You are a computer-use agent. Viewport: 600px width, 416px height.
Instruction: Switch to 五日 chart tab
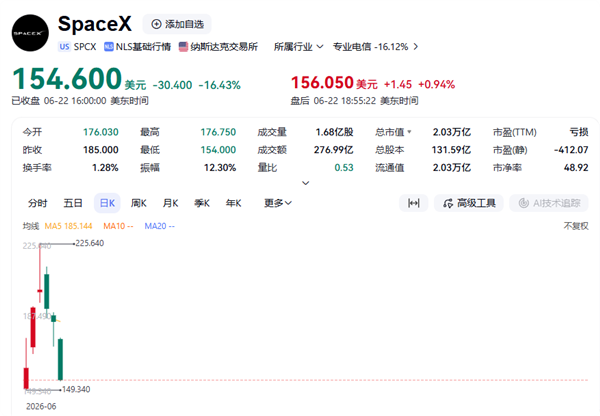pyautogui.click(x=73, y=203)
